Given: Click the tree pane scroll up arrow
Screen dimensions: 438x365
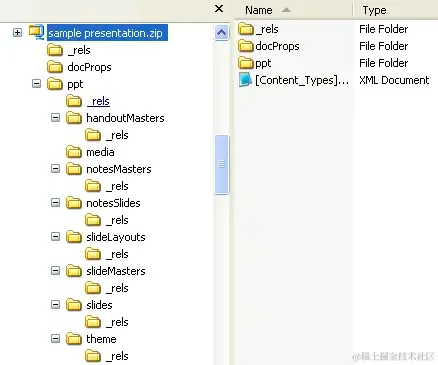Looking at the screenshot, I should click(222, 33).
